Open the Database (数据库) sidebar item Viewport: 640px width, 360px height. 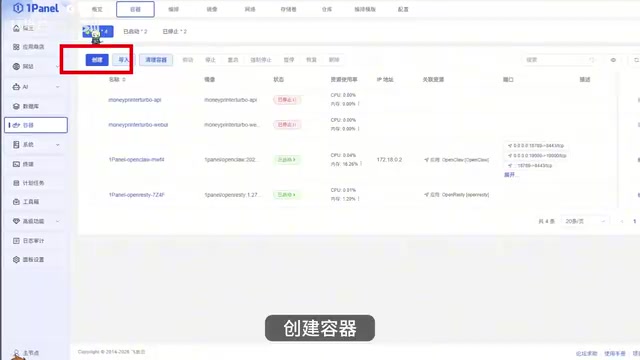(36, 106)
